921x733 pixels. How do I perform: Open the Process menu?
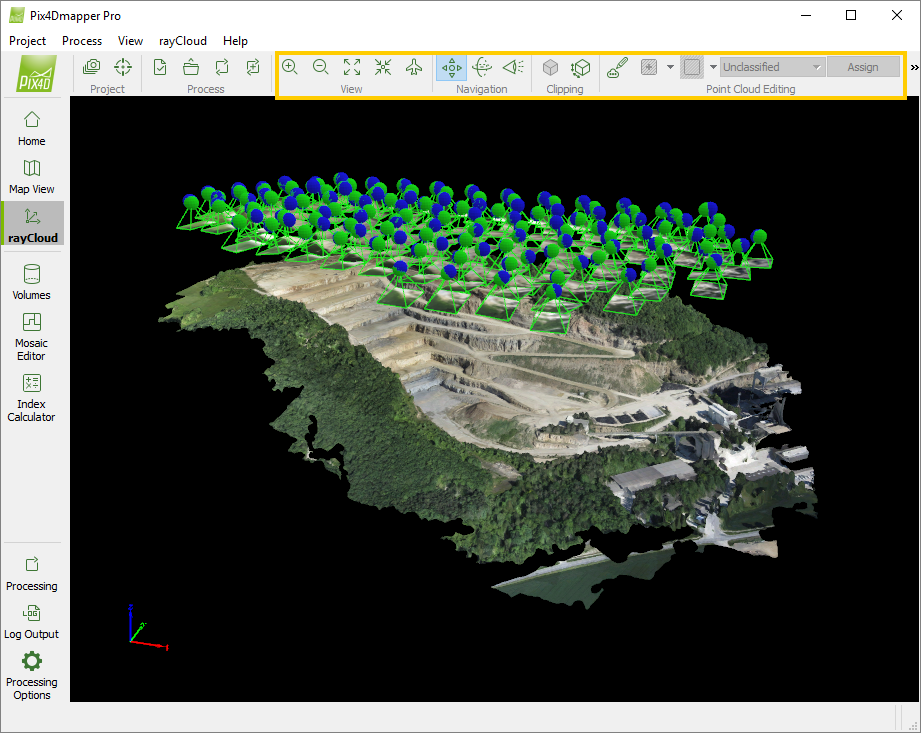(81, 41)
